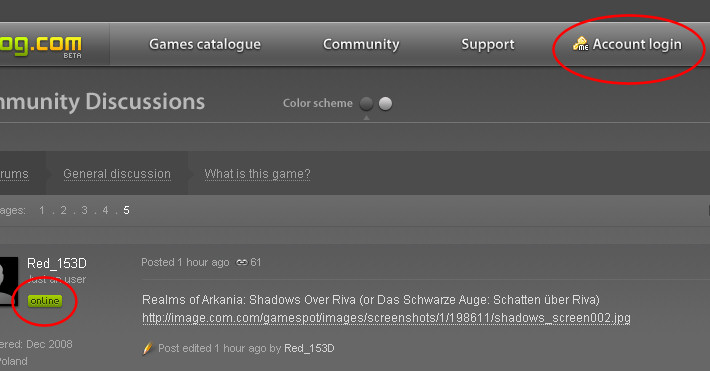Select the dark color scheme circle
The width and height of the screenshot is (710, 371).
tap(366, 104)
